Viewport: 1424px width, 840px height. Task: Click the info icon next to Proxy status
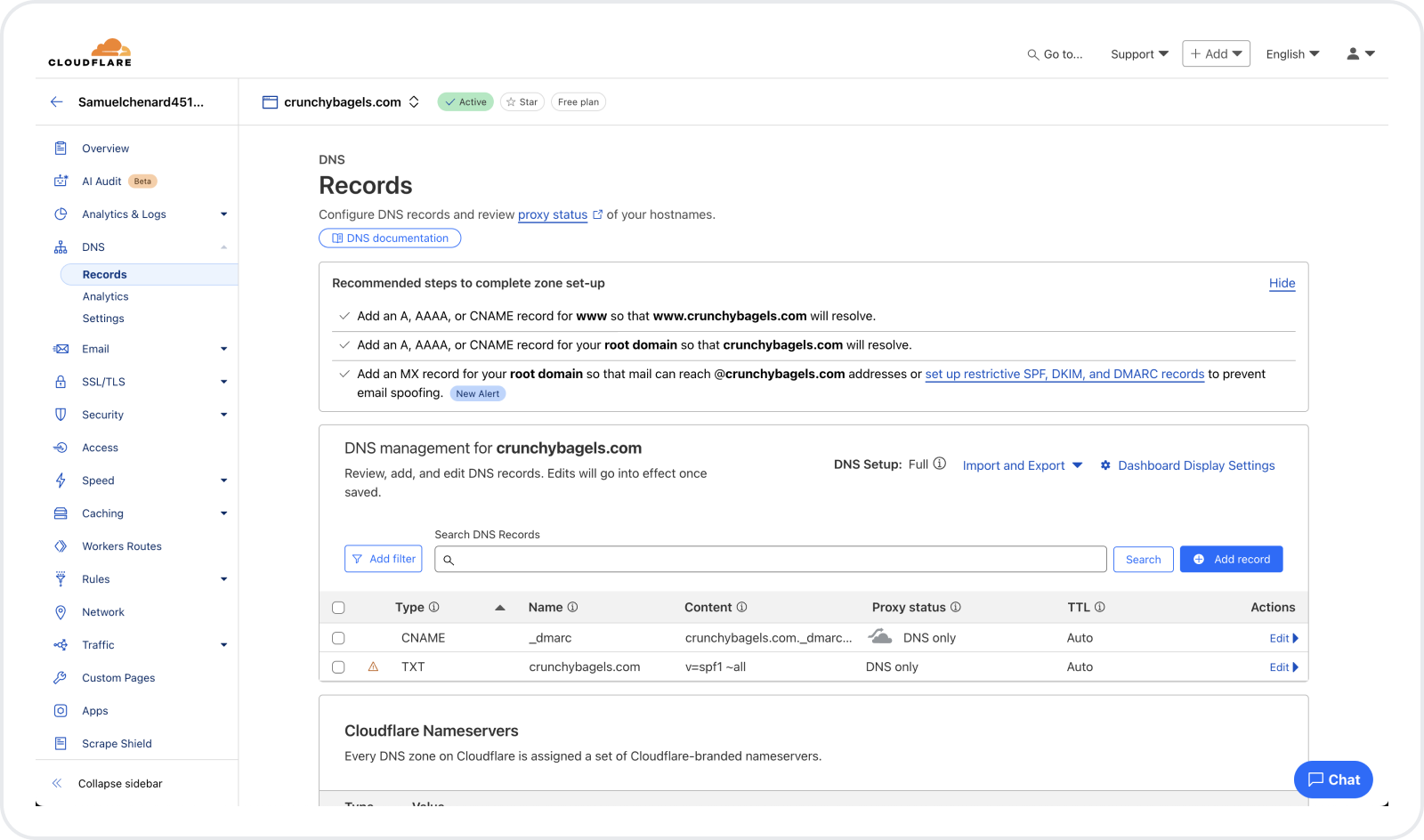956,607
